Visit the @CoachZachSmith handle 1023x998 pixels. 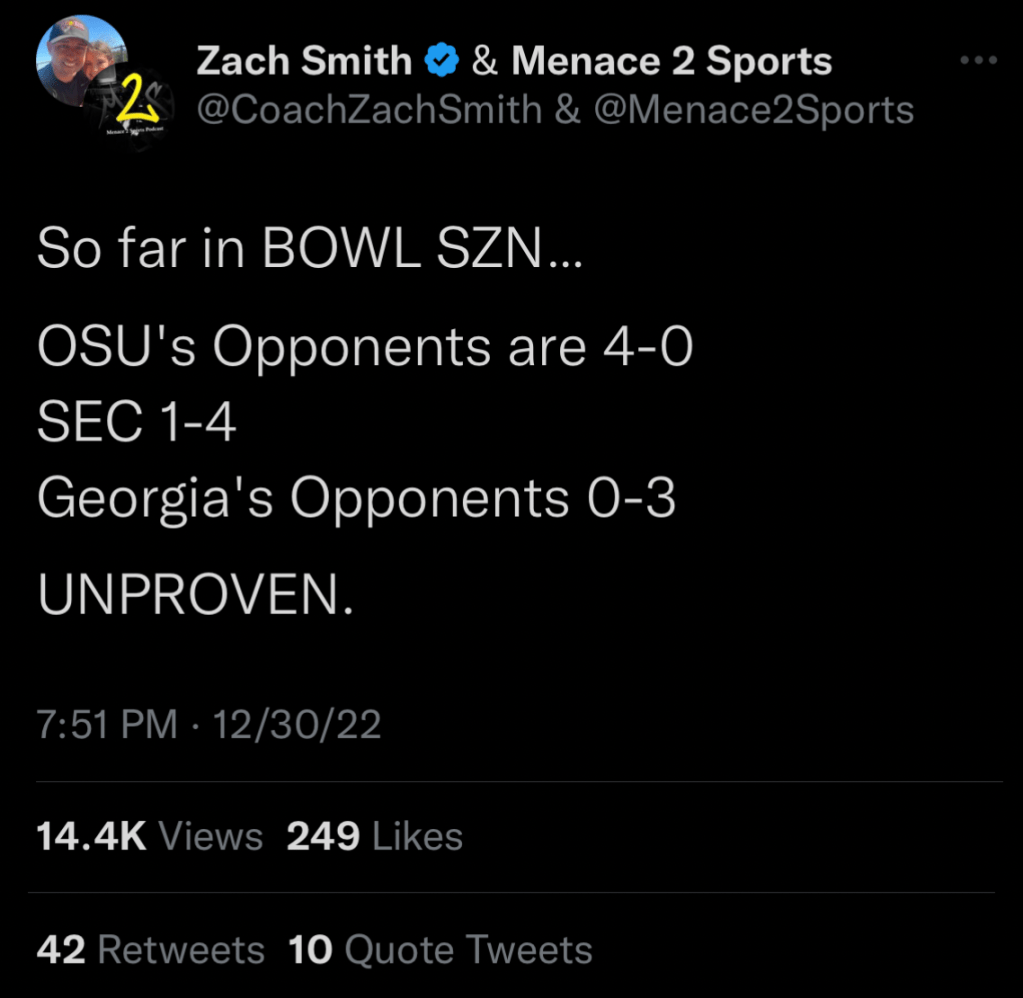368,109
